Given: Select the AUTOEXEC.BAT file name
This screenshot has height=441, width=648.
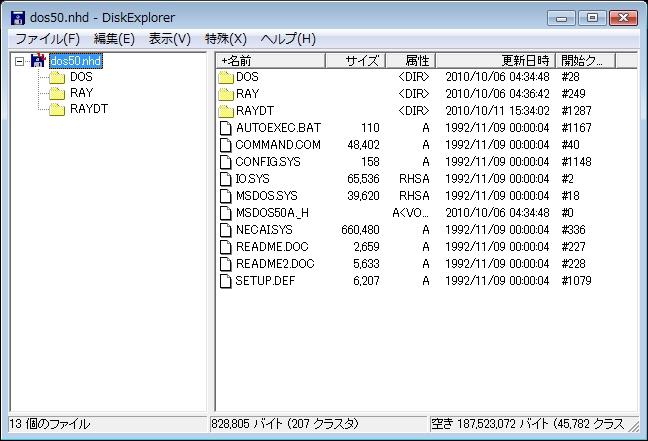Looking at the screenshot, I should coord(278,128).
